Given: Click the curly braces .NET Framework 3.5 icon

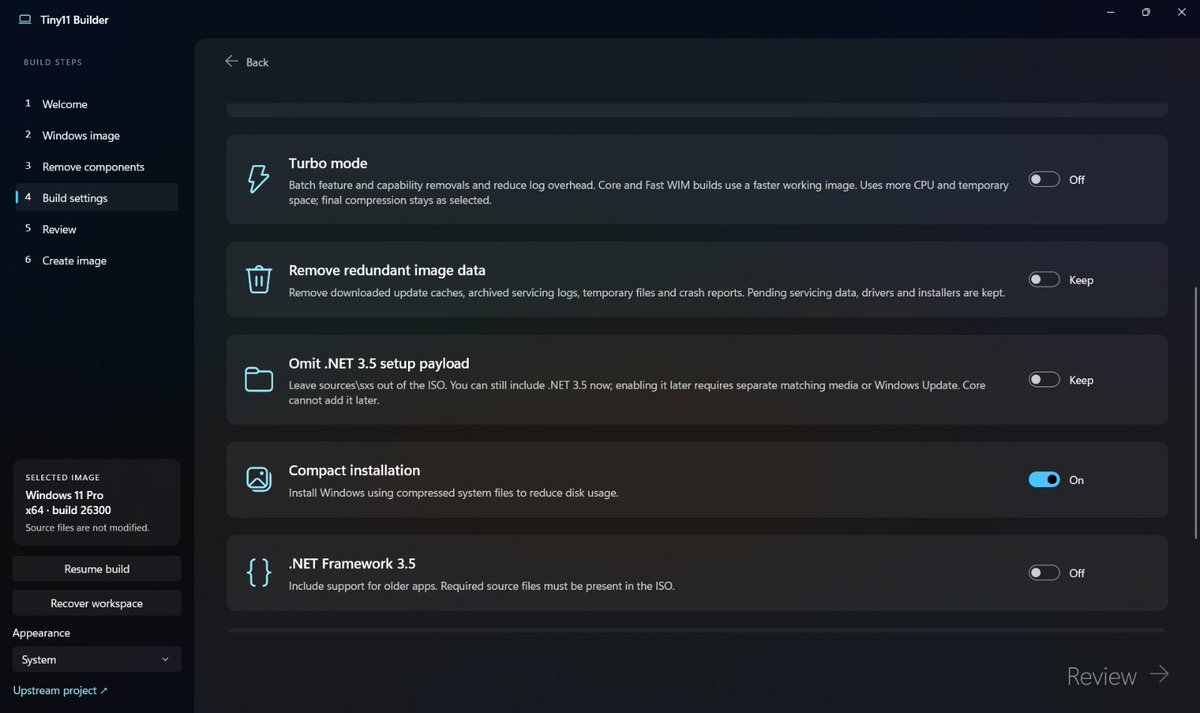Looking at the screenshot, I should [259, 573].
